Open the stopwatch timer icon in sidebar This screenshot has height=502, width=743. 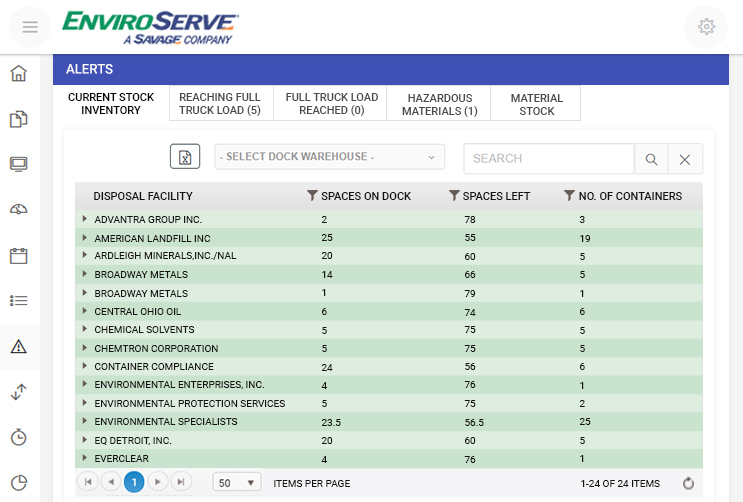click(19, 437)
